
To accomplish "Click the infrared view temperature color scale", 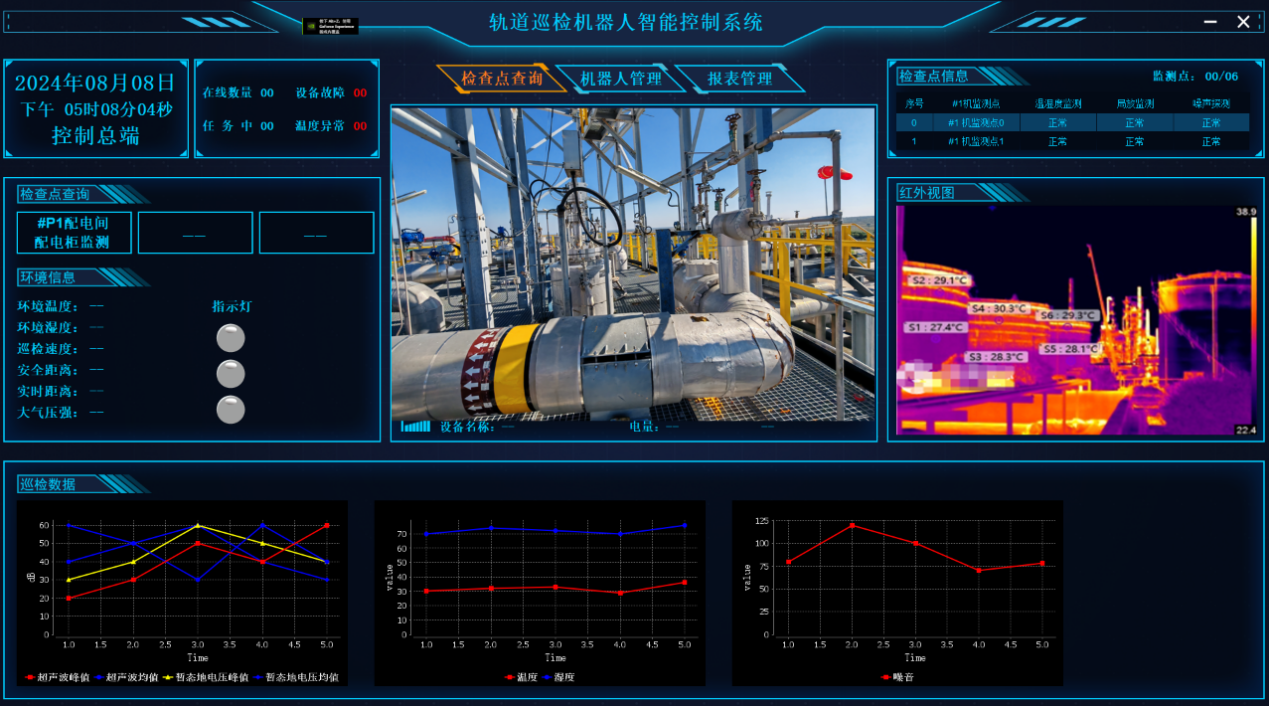I will (1252, 320).
